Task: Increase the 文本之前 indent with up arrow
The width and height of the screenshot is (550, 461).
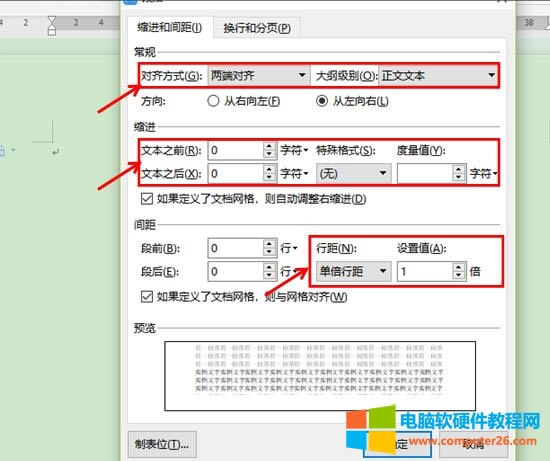Action: [269, 146]
